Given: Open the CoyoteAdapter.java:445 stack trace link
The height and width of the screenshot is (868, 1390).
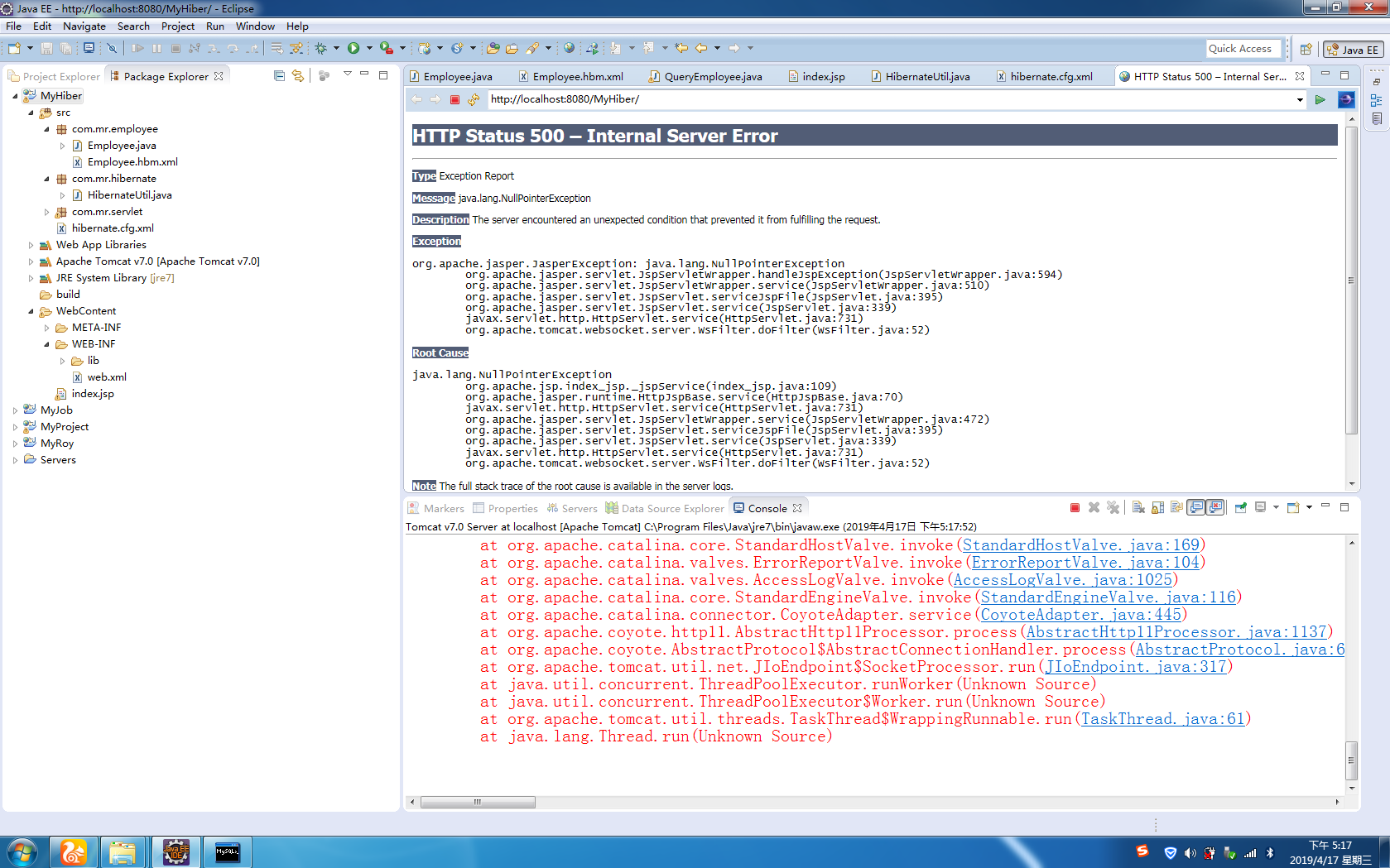Looking at the screenshot, I should 1081,615.
